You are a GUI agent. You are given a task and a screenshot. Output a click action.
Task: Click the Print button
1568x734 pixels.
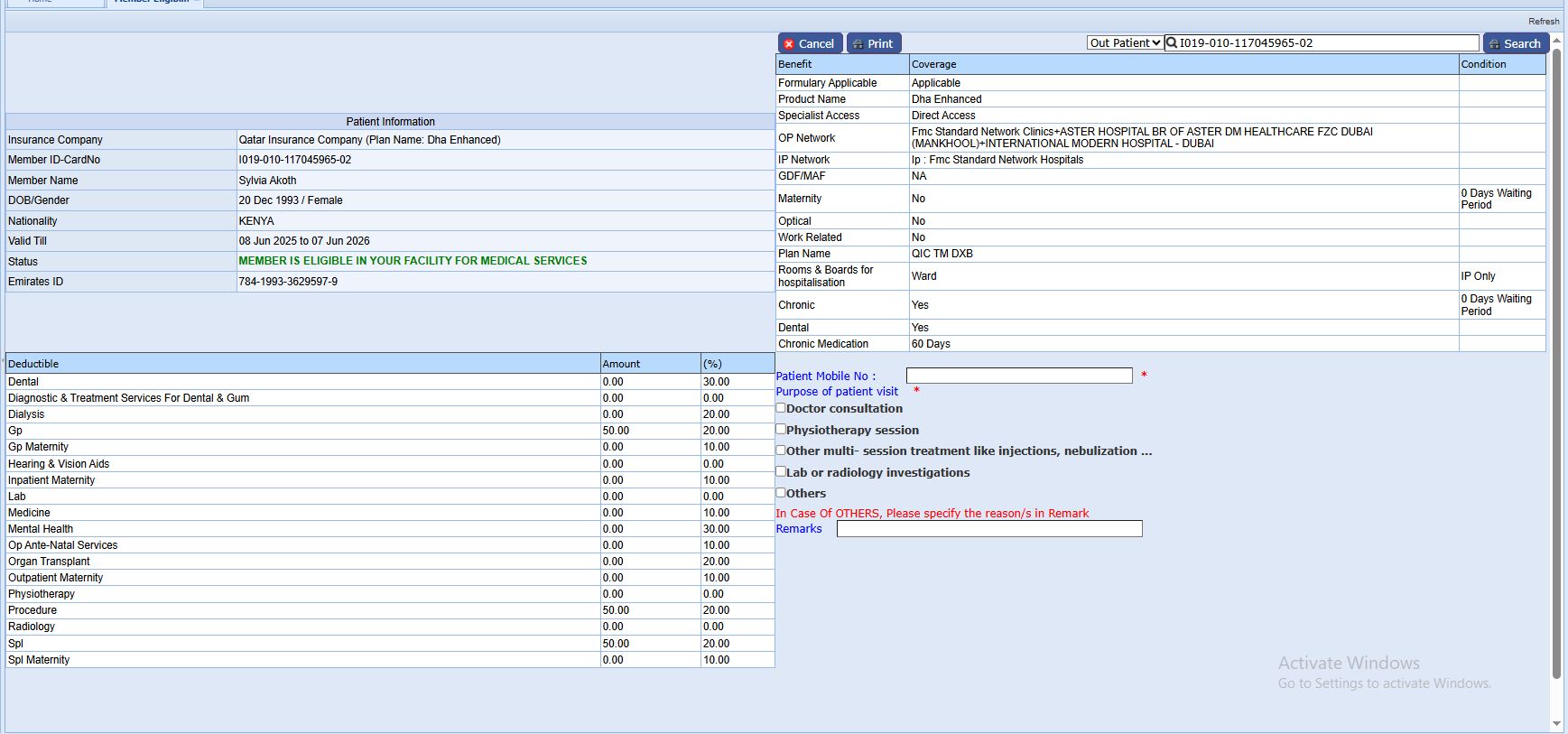click(x=873, y=43)
